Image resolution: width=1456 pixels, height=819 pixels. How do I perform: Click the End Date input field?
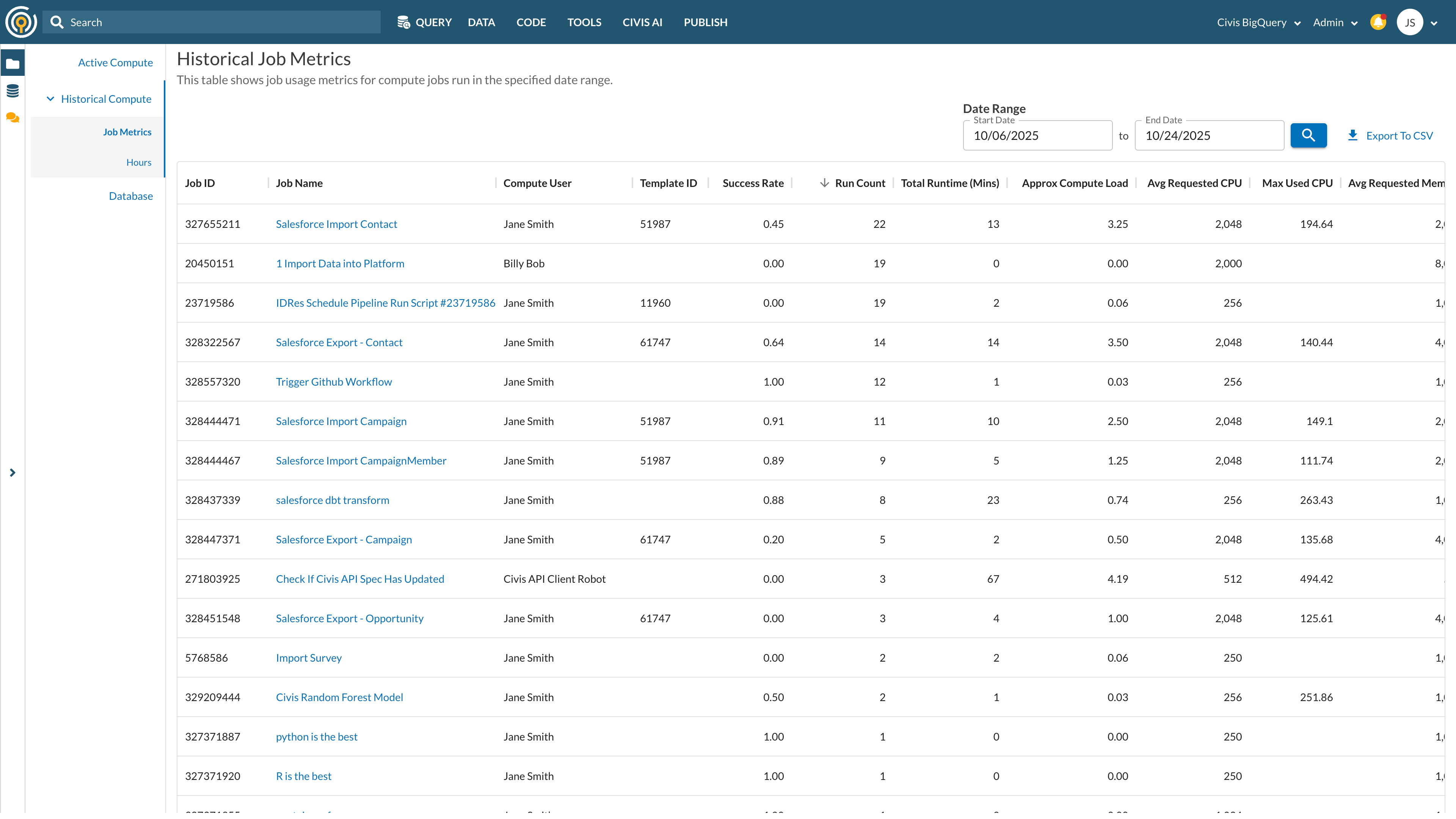pyautogui.click(x=1209, y=136)
